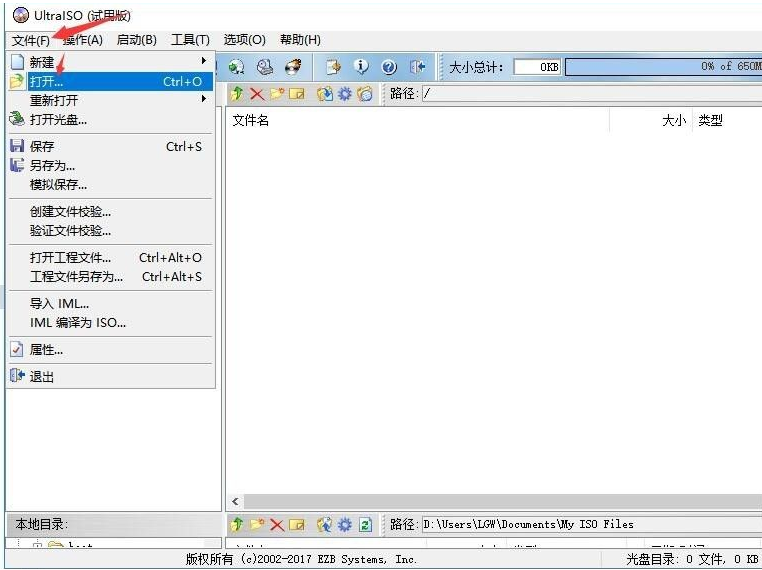Click the gear settings icon in the upper file toolbar

coord(344,94)
